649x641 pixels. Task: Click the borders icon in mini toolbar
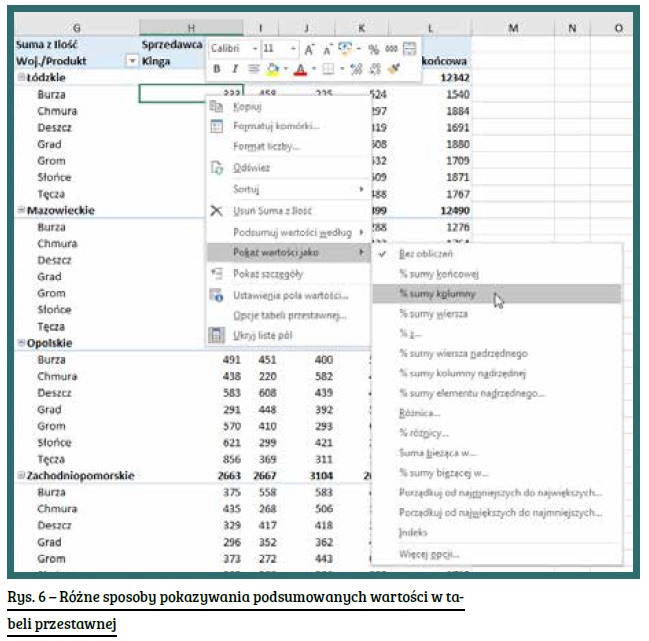(x=328, y=69)
